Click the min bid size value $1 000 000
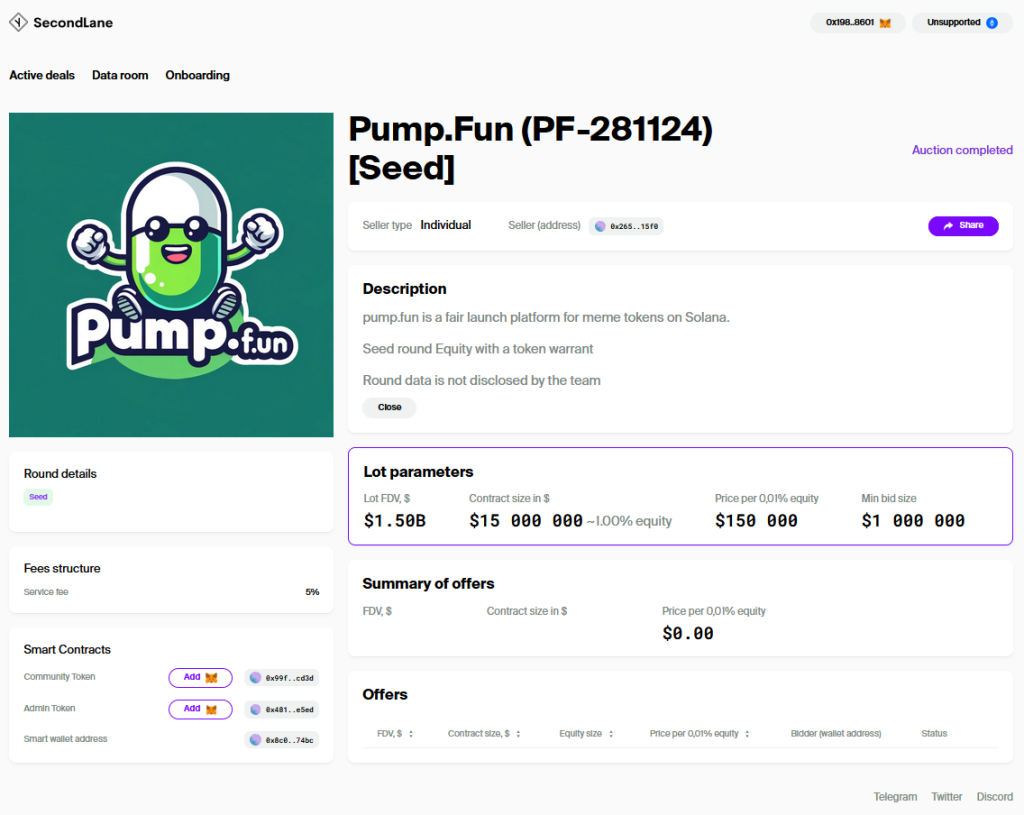The height and width of the screenshot is (815, 1024). 912,521
